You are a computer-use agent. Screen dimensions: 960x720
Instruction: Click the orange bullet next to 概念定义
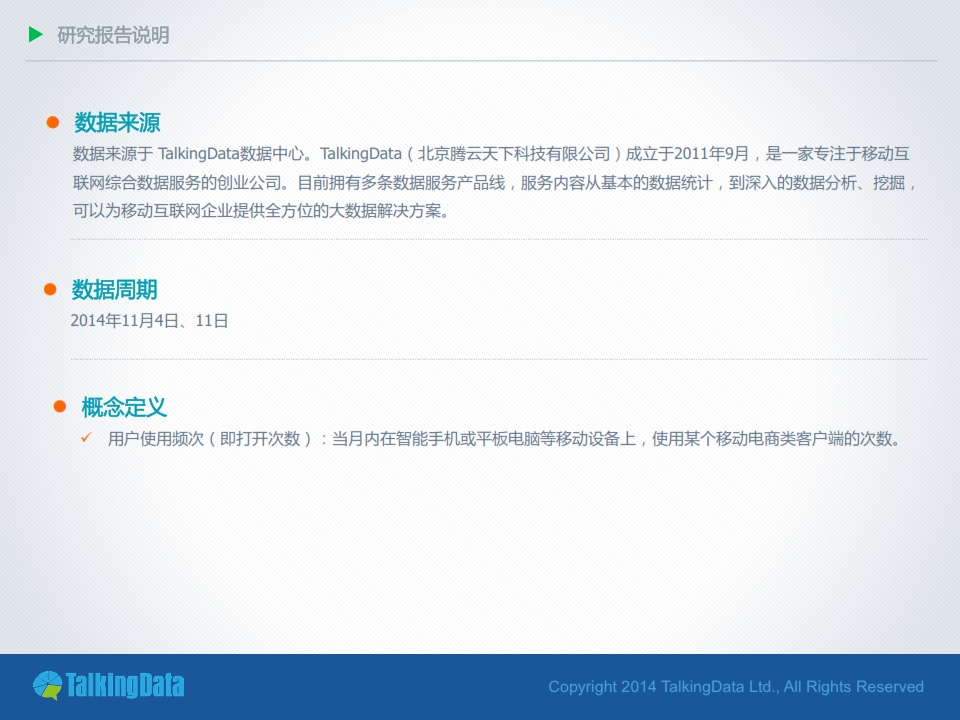pos(59,407)
